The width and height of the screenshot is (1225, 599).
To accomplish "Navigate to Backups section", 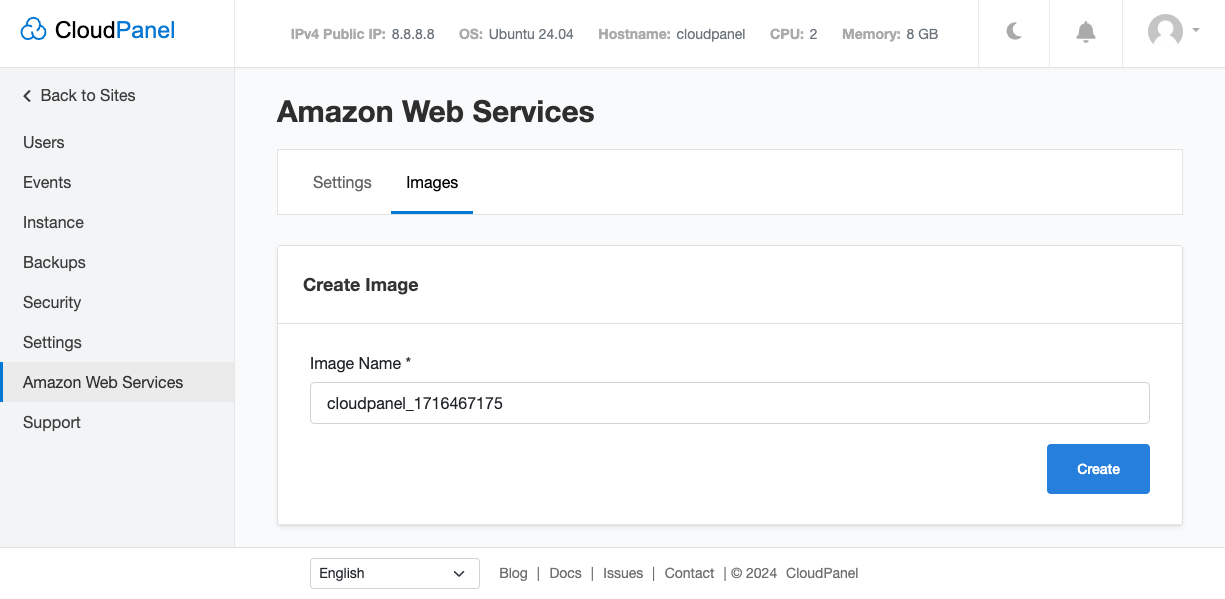I will 54,262.
